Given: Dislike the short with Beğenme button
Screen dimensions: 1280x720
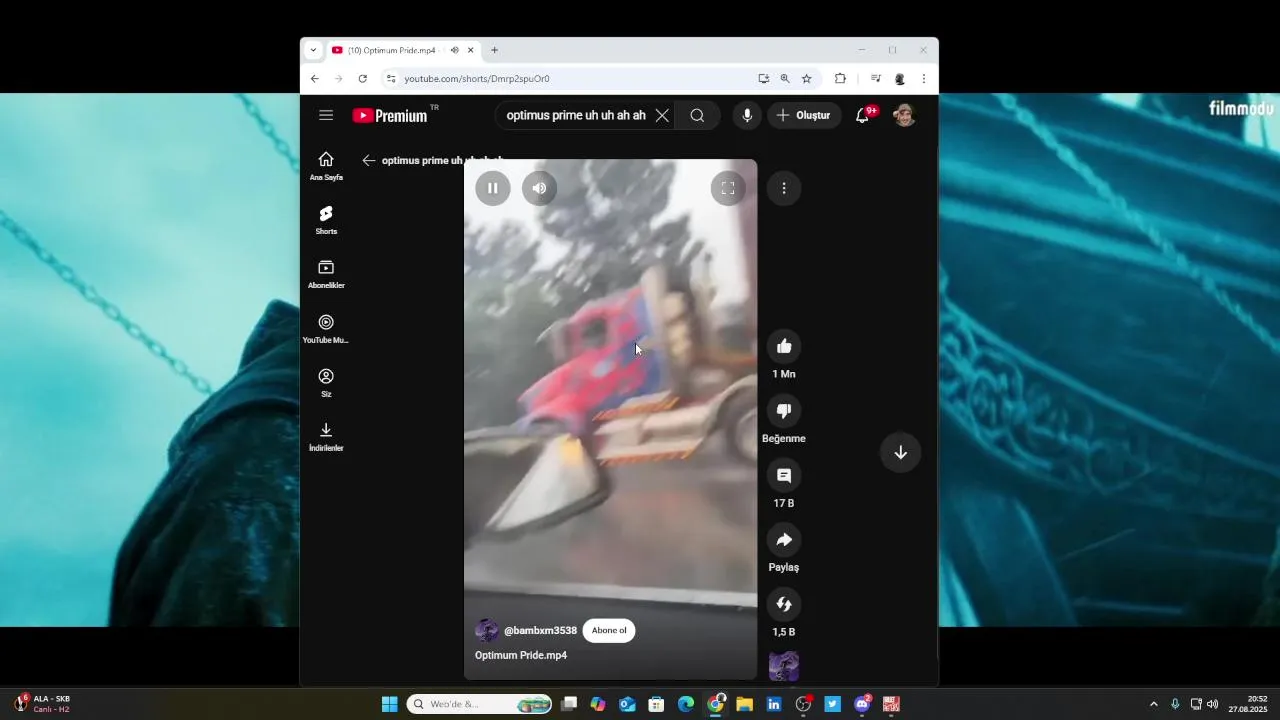Looking at the screenshot, I should 784,411.
